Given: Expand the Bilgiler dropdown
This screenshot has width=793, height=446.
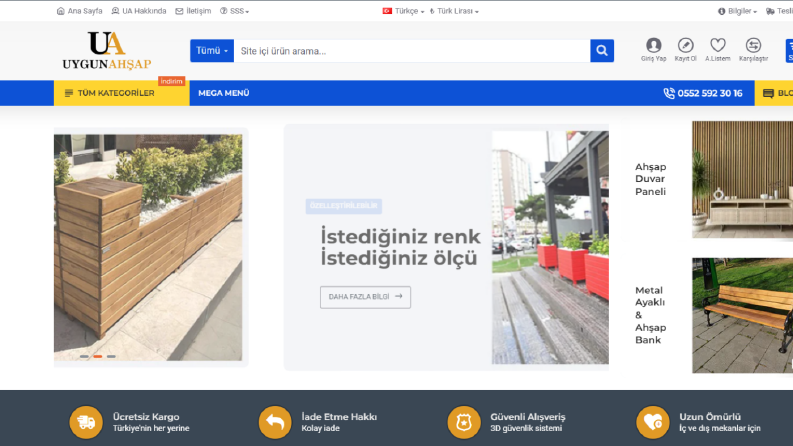Looking at the screenshot, I should coord(737,11).
